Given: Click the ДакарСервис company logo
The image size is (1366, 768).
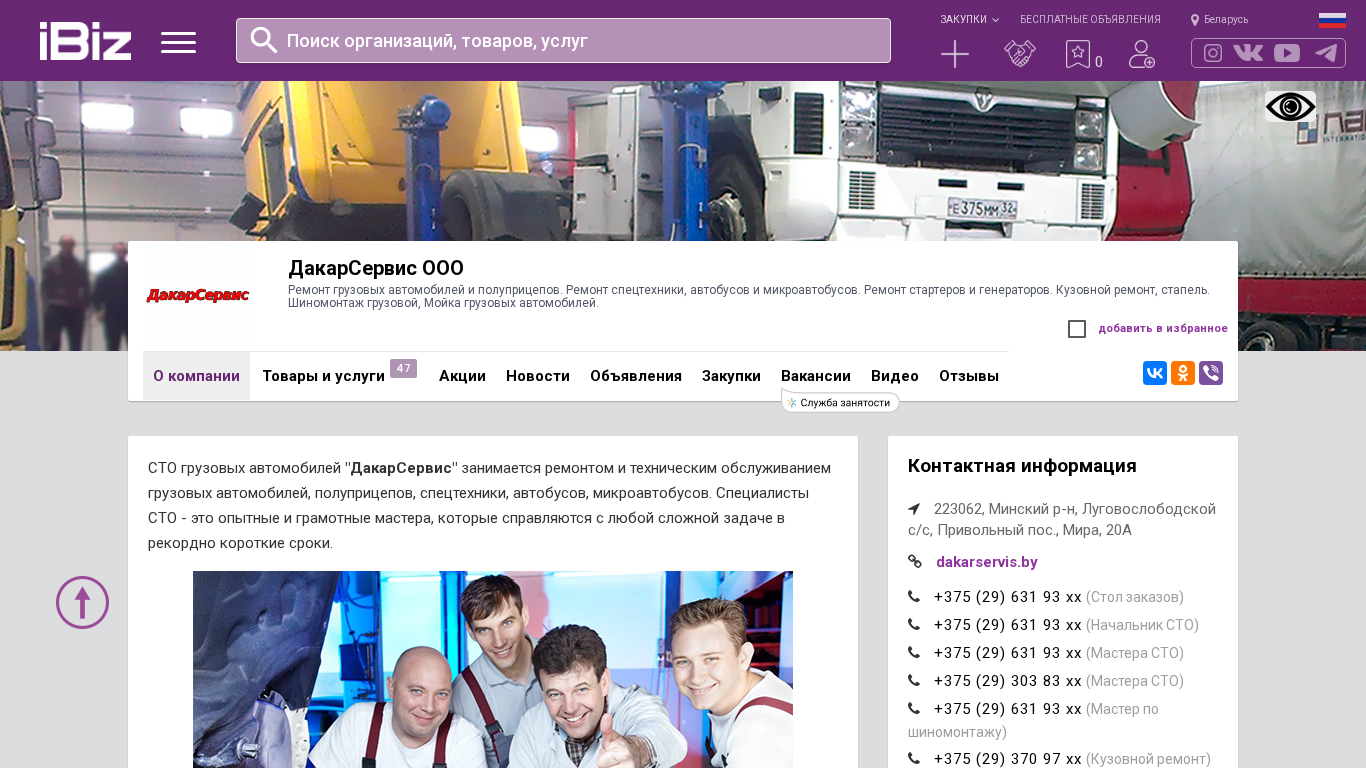Looking at the screenshot, I should tap(198, 296).
